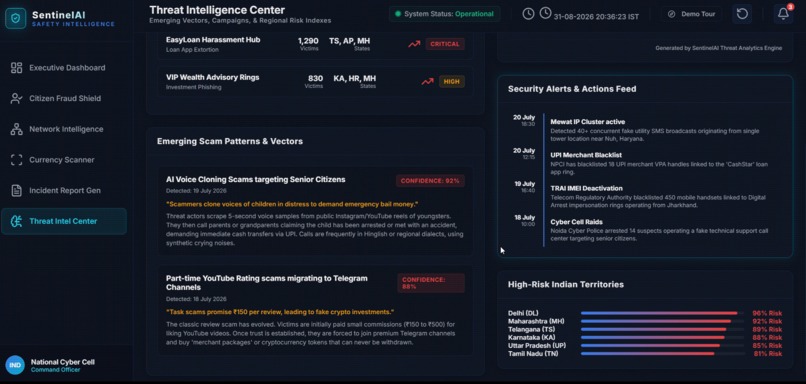Click the clock icon beside the date
806x384 pixels.
(545, 13)
